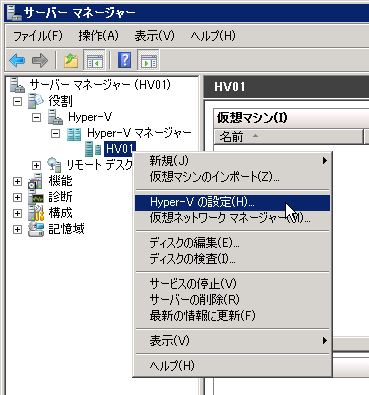369x395 pixels.
Task: Click the blue Help question mark icon
Action: point(124,60)
